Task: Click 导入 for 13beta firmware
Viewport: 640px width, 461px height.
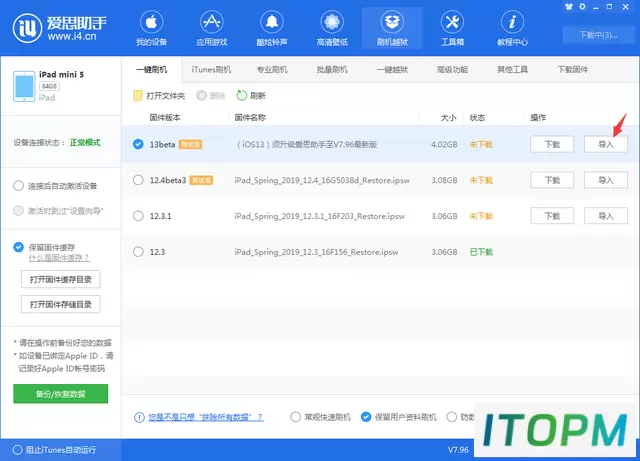Action: (x=606, y=144)
